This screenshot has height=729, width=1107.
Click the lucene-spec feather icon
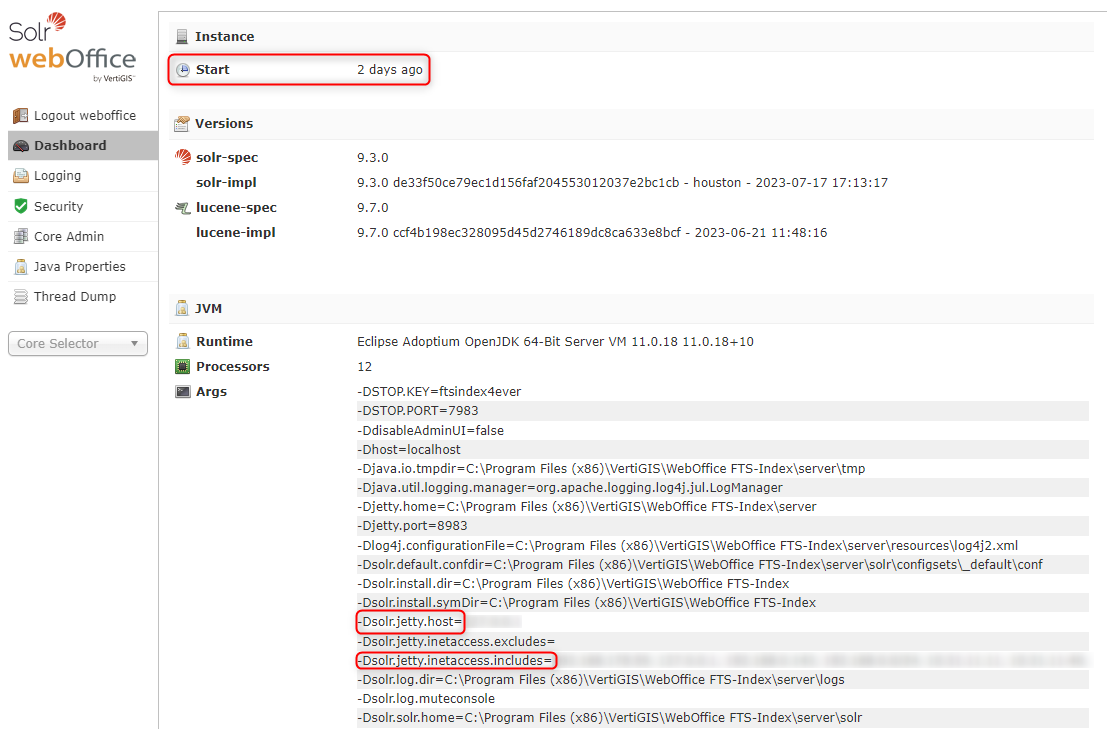183,207
